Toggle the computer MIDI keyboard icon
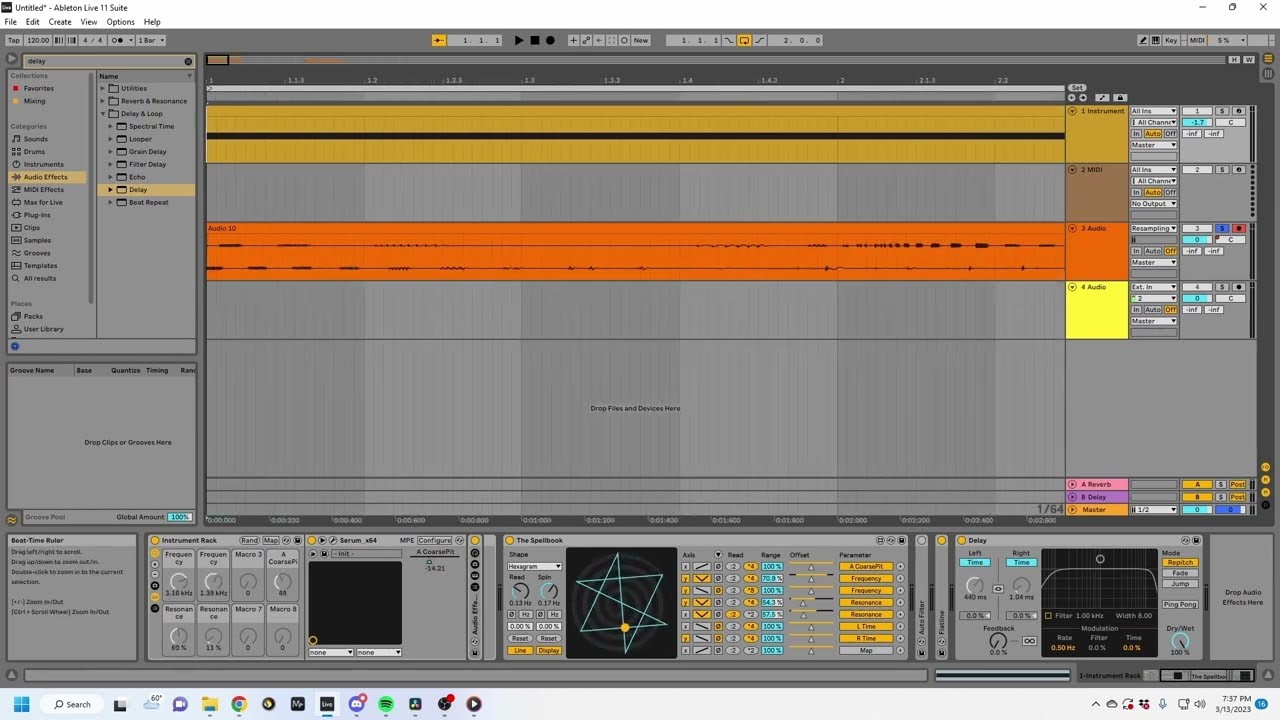 click(x=1156, y=40)
